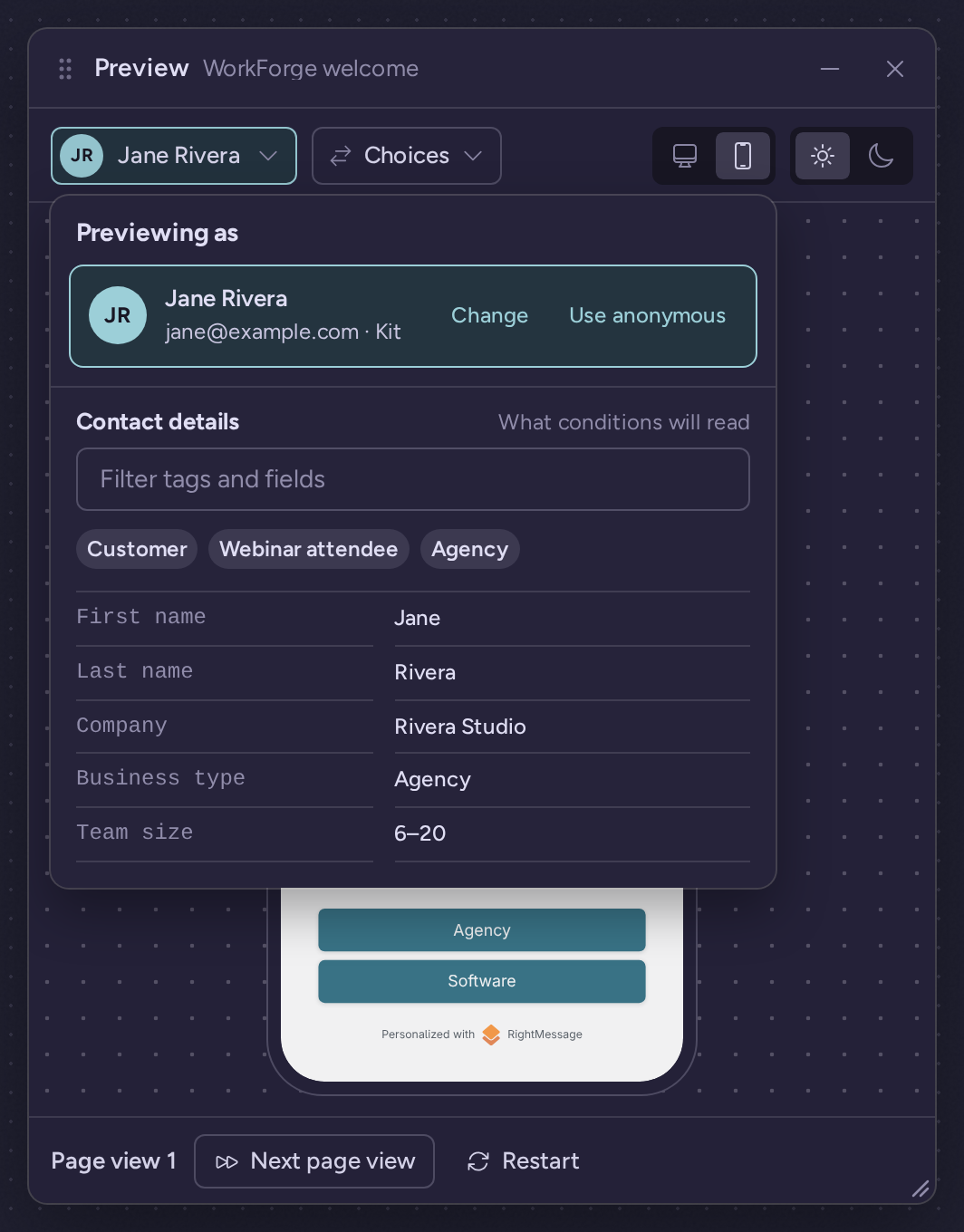
Task: Select dark theme moon icon
Action: 881,156
